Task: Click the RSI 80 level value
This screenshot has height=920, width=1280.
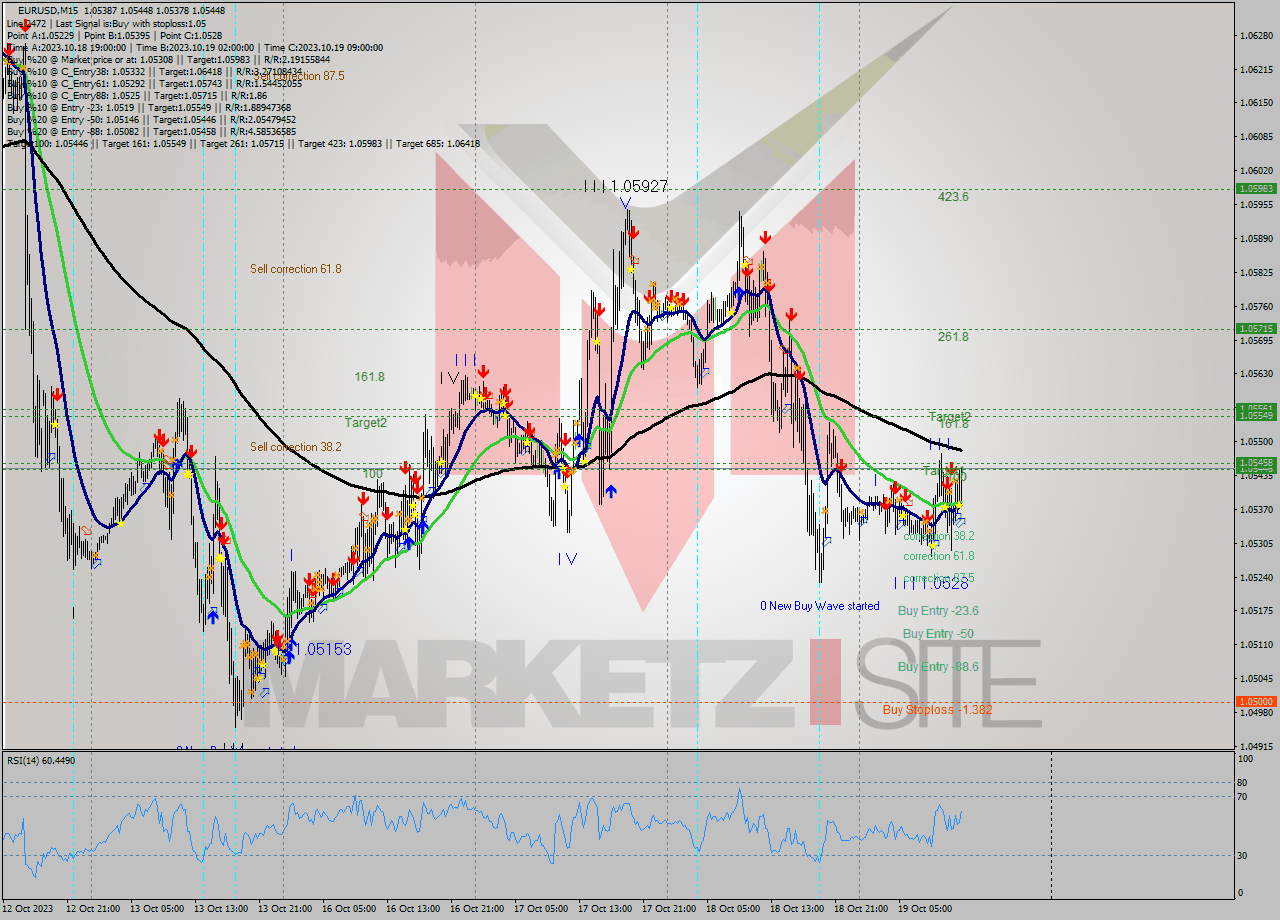Action: [x=1242, y=783]
